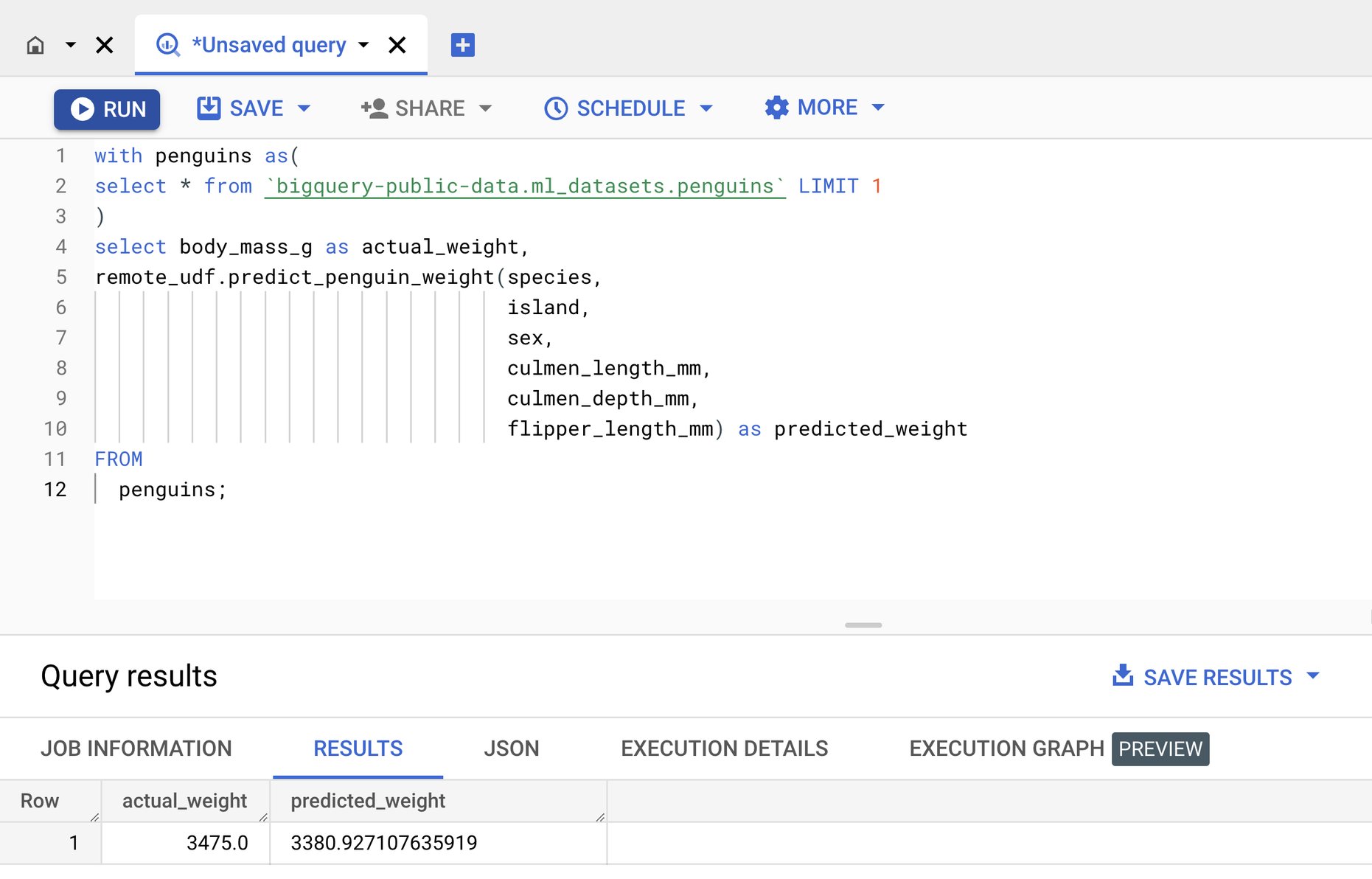The height and width of the screenshot is (879, 1372).
Task: Place cursor after 'penguins;' on line 12
Action: pyautogui.click(x=228, y=490)
